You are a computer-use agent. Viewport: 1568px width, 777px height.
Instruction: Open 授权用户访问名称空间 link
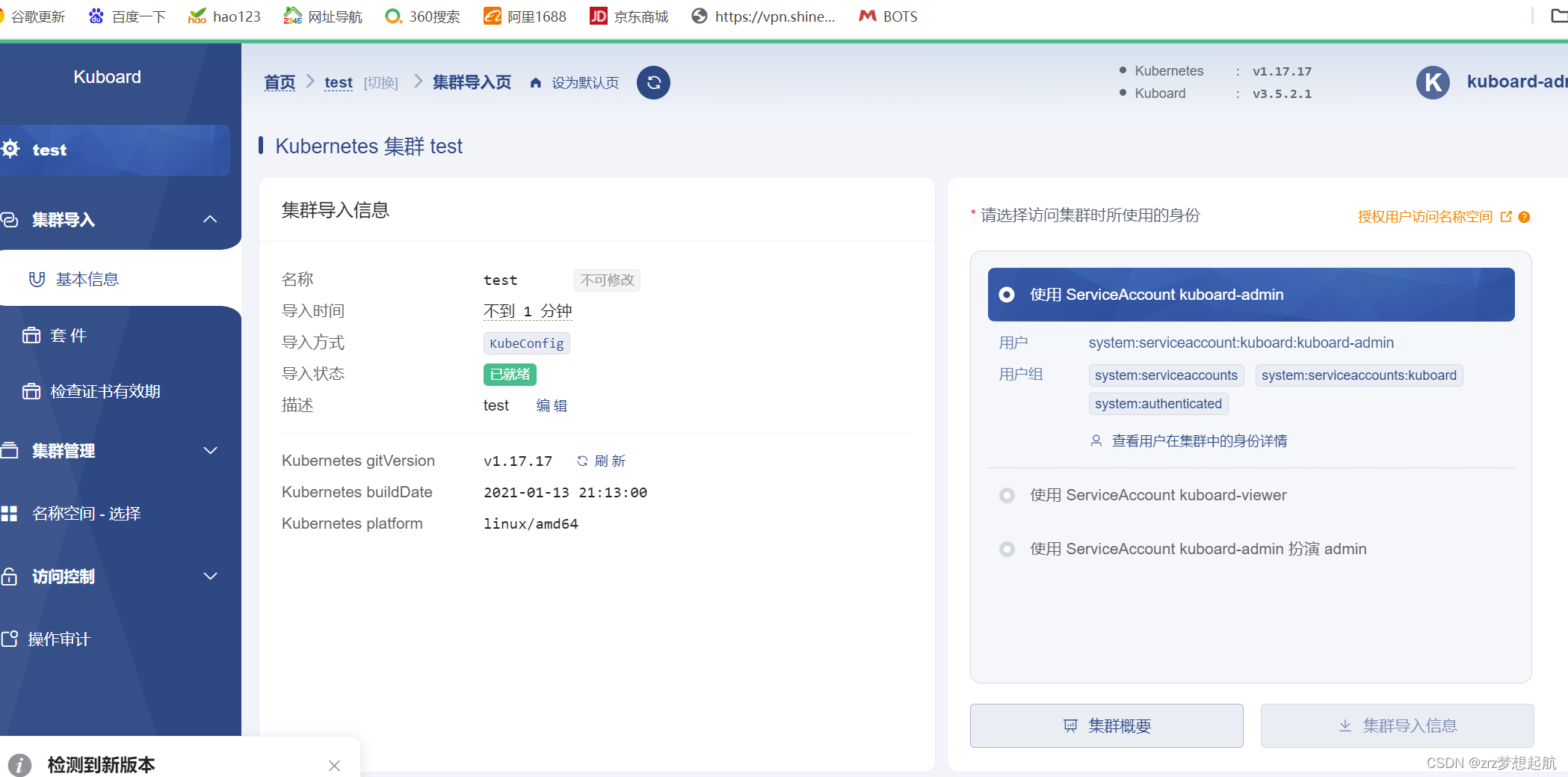[1422, 216]
